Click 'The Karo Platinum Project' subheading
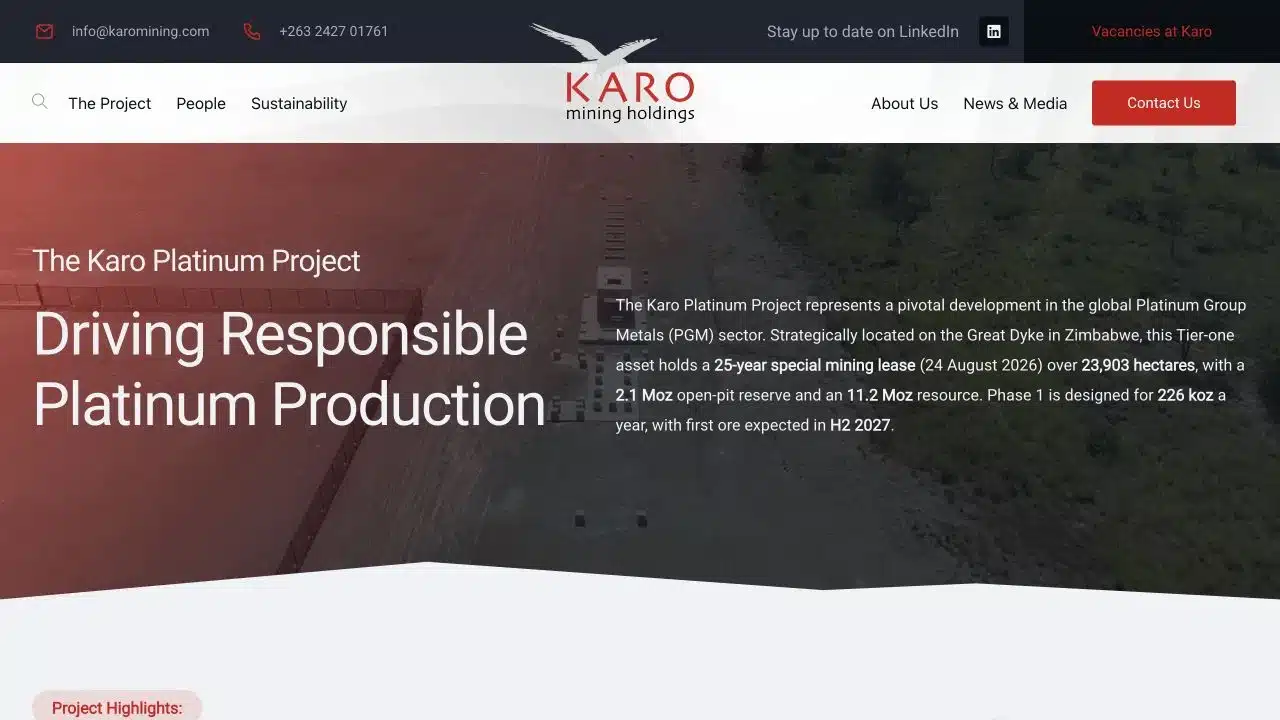Image resolution: width=1280 pixels, height=720 pixels. tap(196, 261)
